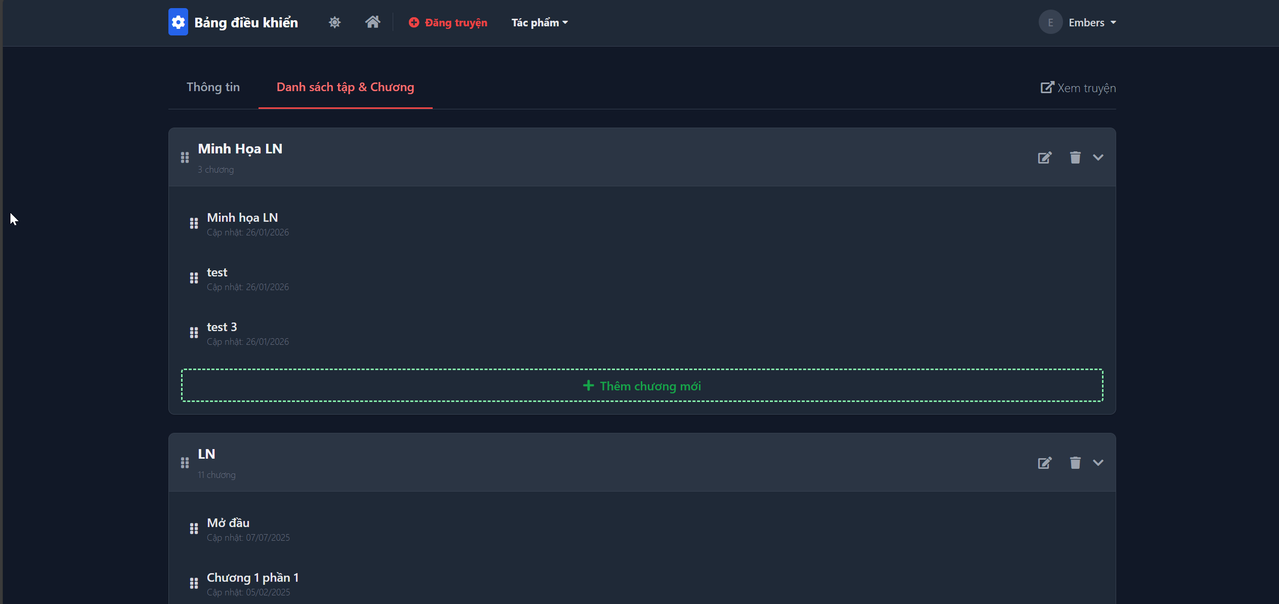This screenshot has width=1279, height=604.
Task: Click drag handle of LN volume
Action: pyautogui.click(x=185, y=462)
